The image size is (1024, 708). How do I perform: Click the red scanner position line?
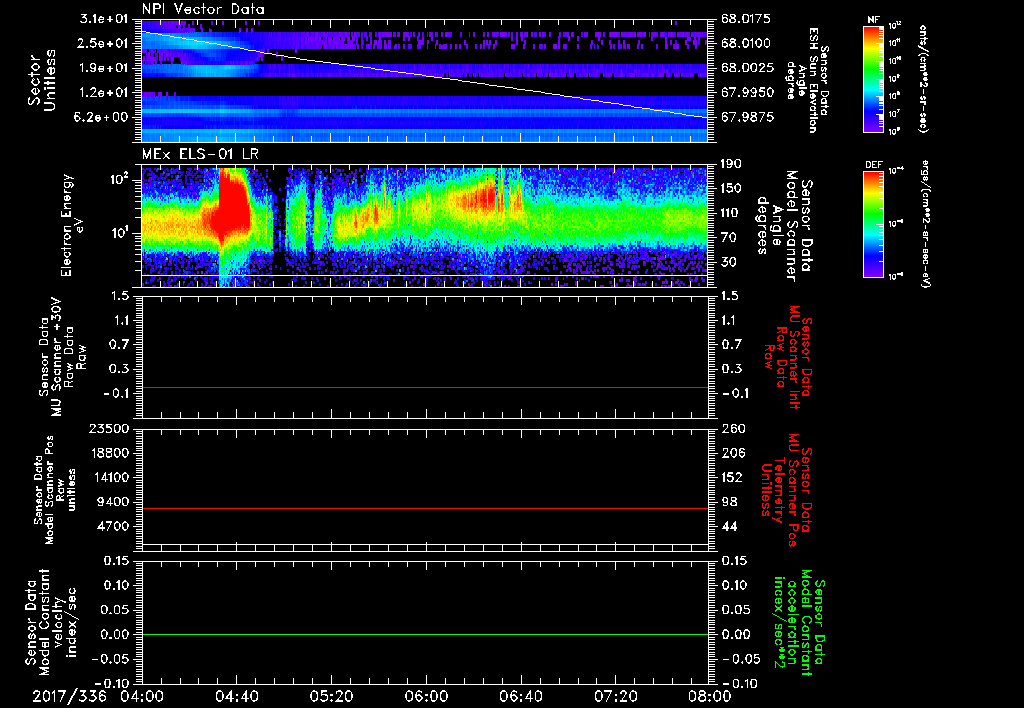pyautogui.click(x=425, y=509)
